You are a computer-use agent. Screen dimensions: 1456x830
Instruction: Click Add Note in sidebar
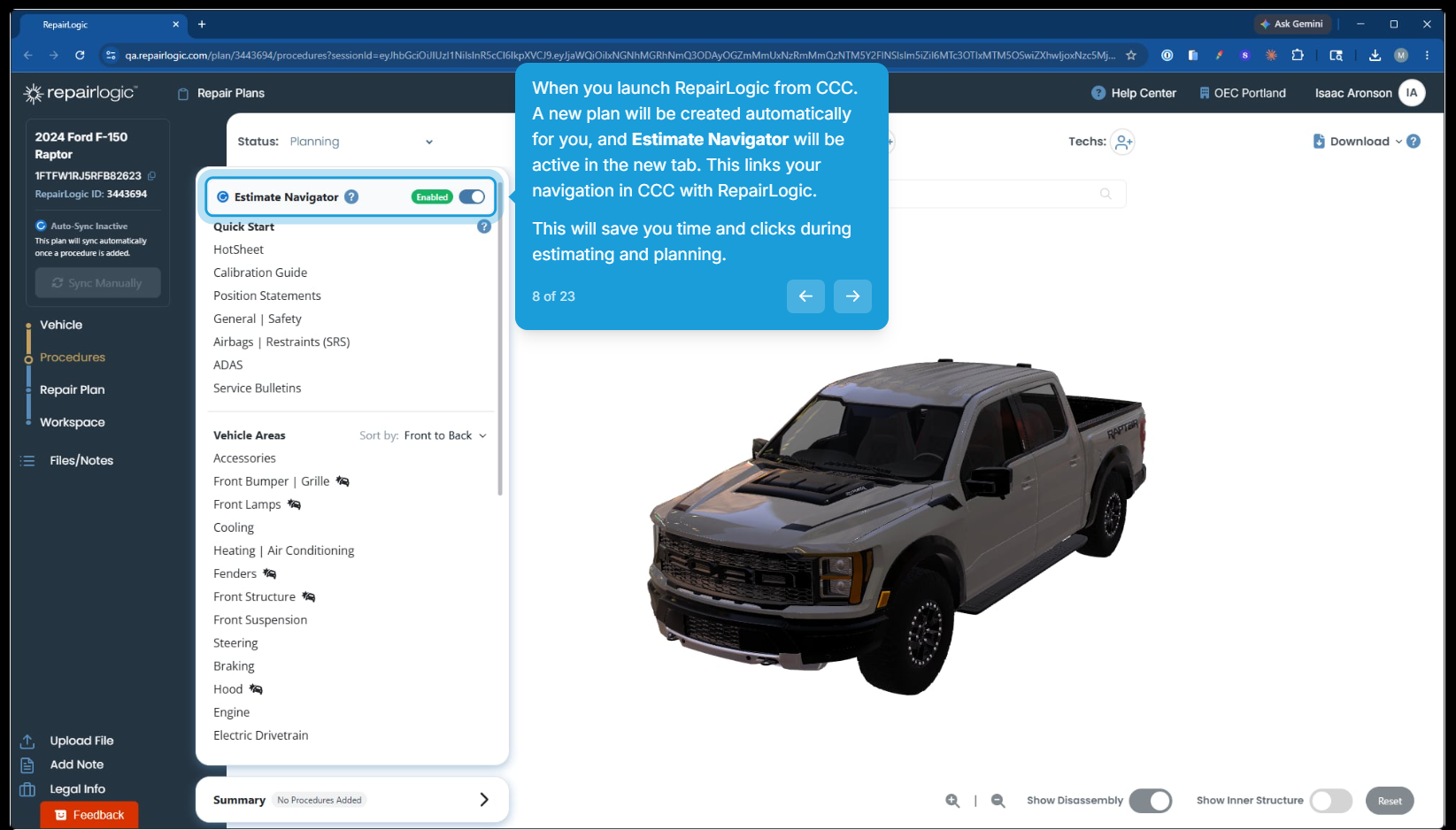76,765
